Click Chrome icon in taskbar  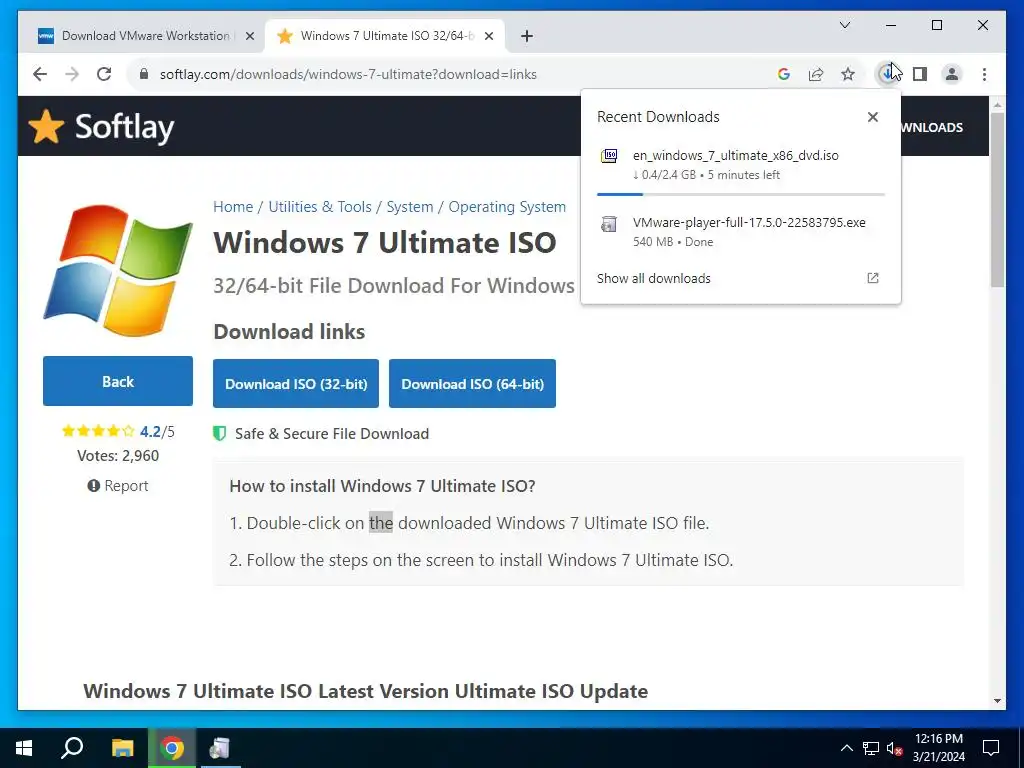pos(172,748)
